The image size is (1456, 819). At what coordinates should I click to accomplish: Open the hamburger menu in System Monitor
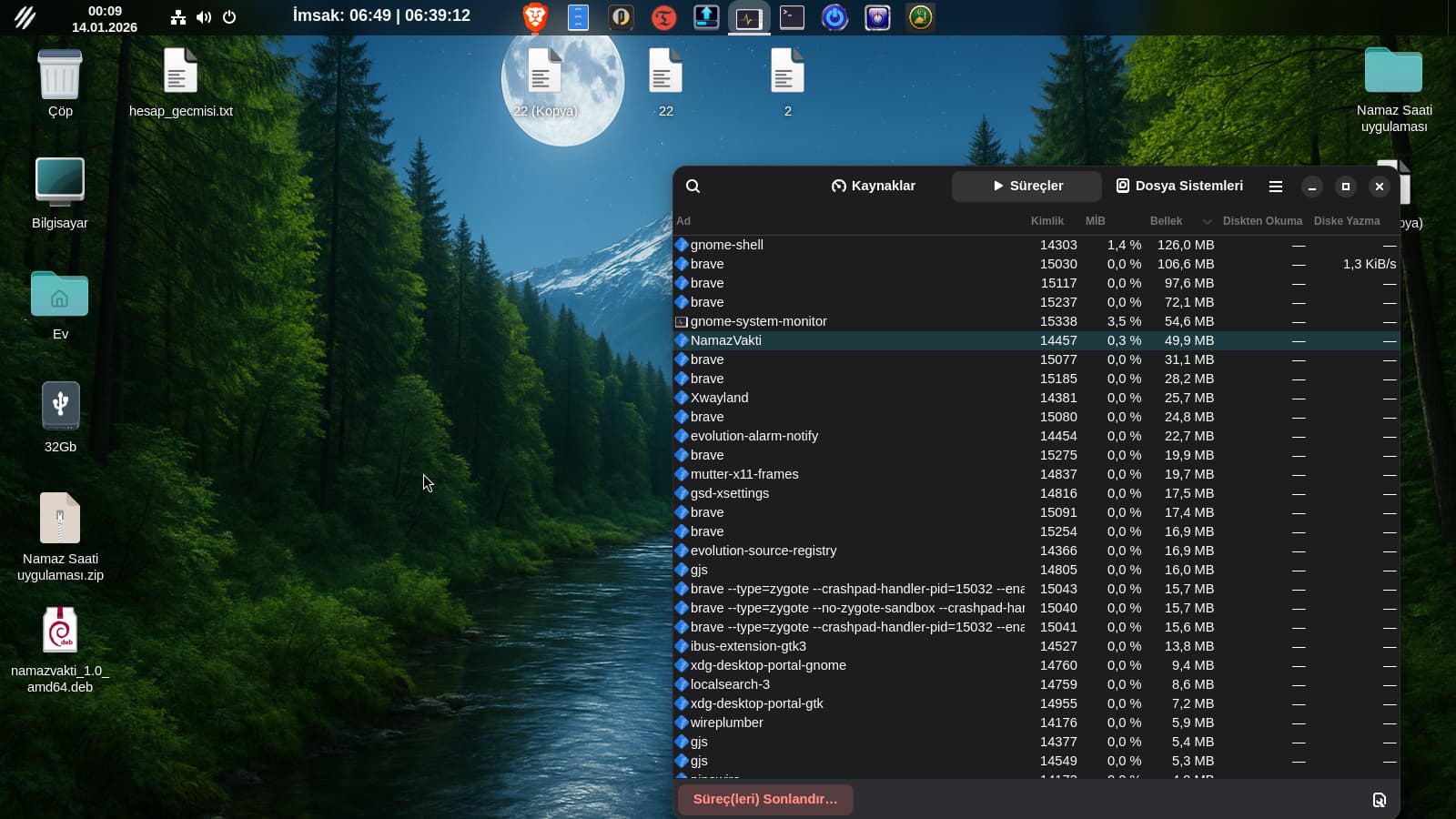1275,187
